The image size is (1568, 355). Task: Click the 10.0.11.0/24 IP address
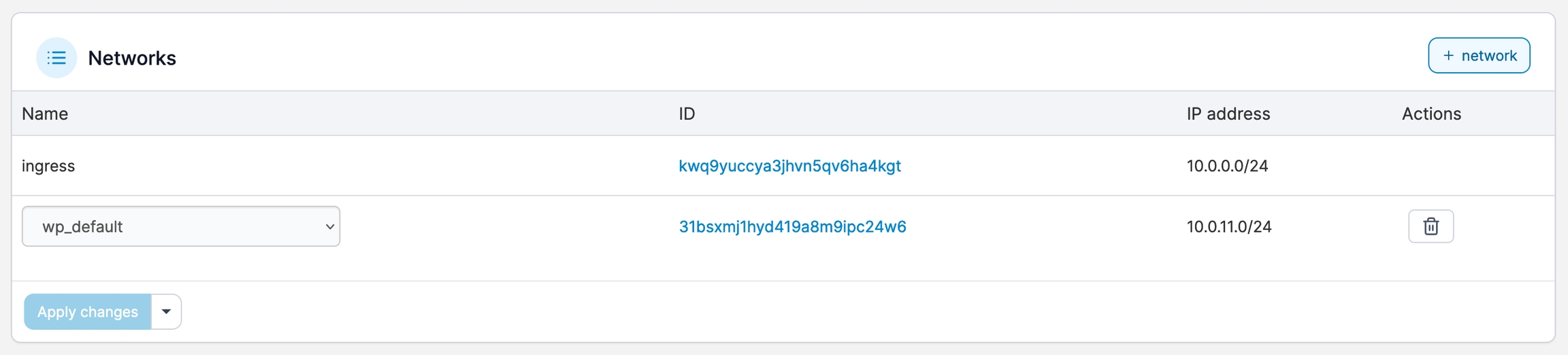(x=1228, y=226)
